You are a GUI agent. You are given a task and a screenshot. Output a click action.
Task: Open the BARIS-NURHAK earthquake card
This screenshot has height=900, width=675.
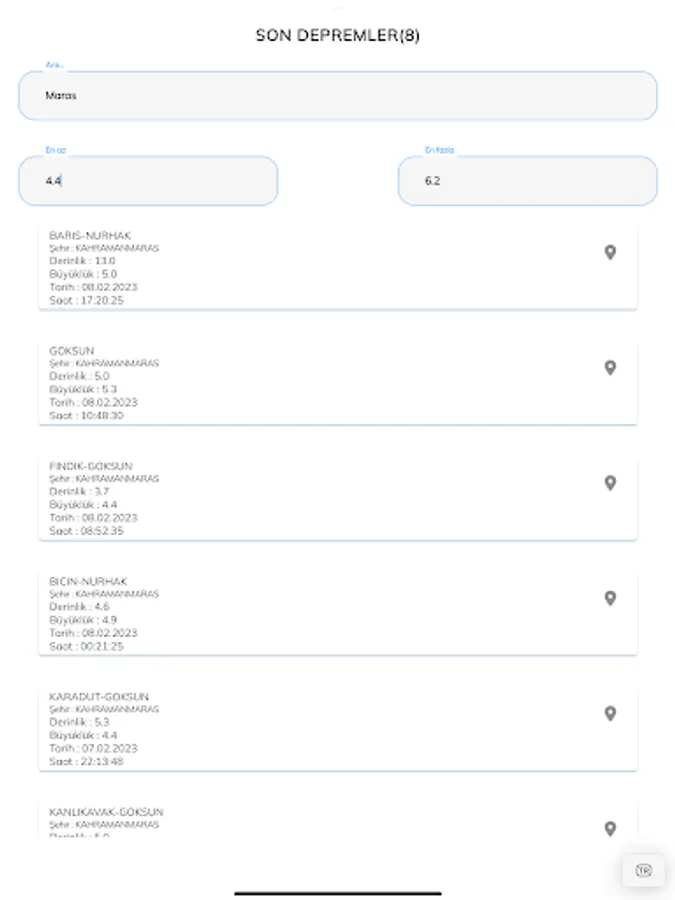(x=300, y=267)
